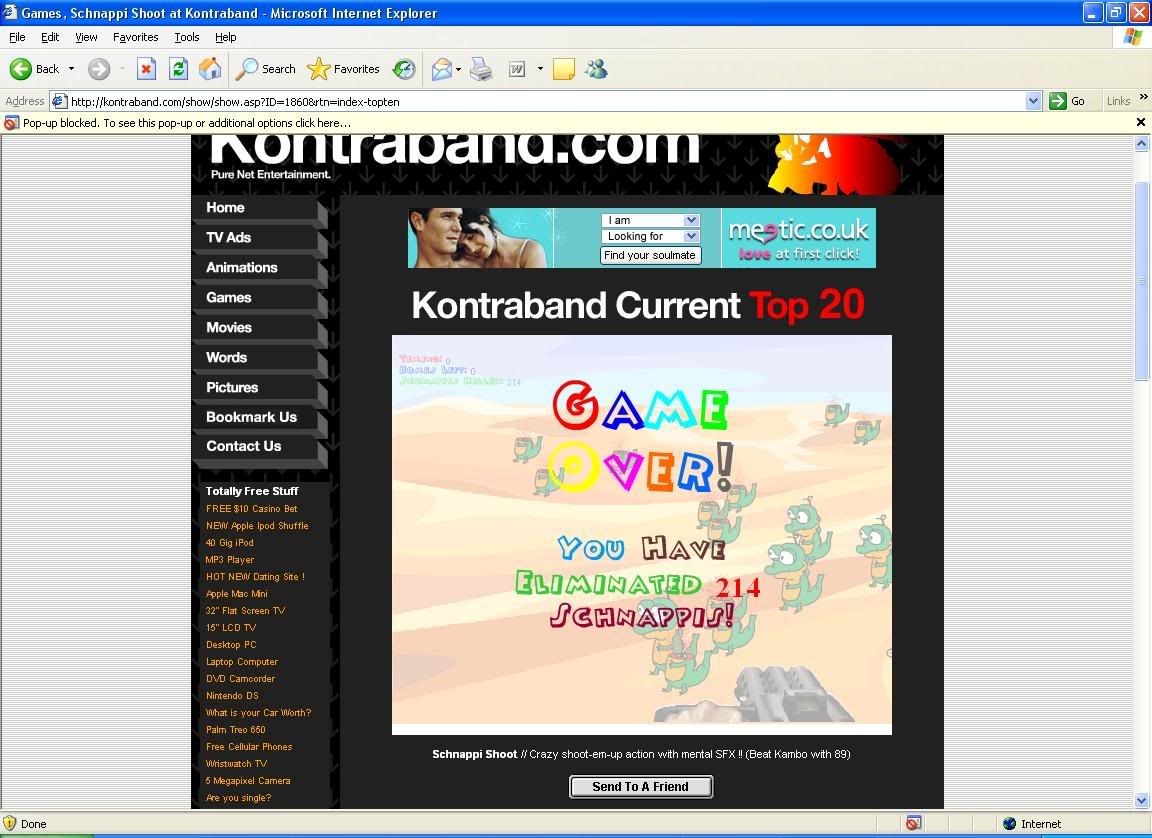Viewport: 1152px width, 838px height.
Task: Refresh the page with the green arrows icon
Action: point(179,69)
